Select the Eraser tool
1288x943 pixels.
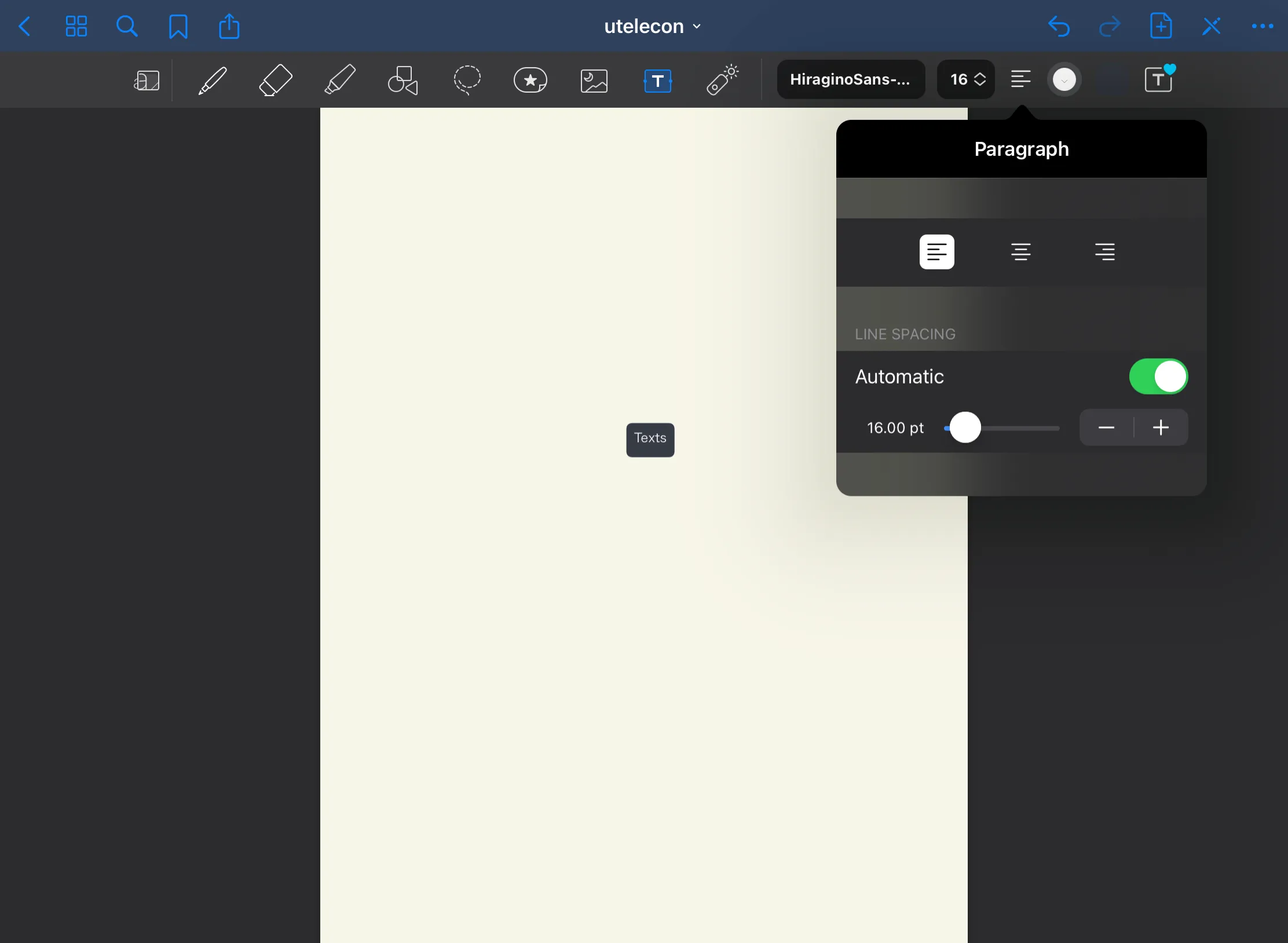pyautogui.click(x=275, y=80)
